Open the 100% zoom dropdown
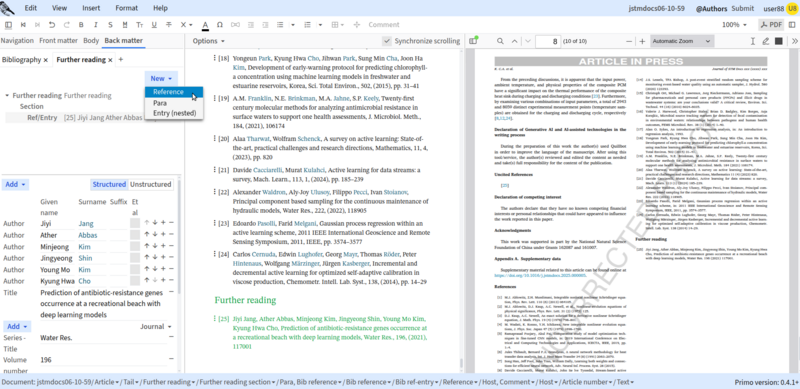The width and height of the screenshot is (800, 389). (734, 25)
